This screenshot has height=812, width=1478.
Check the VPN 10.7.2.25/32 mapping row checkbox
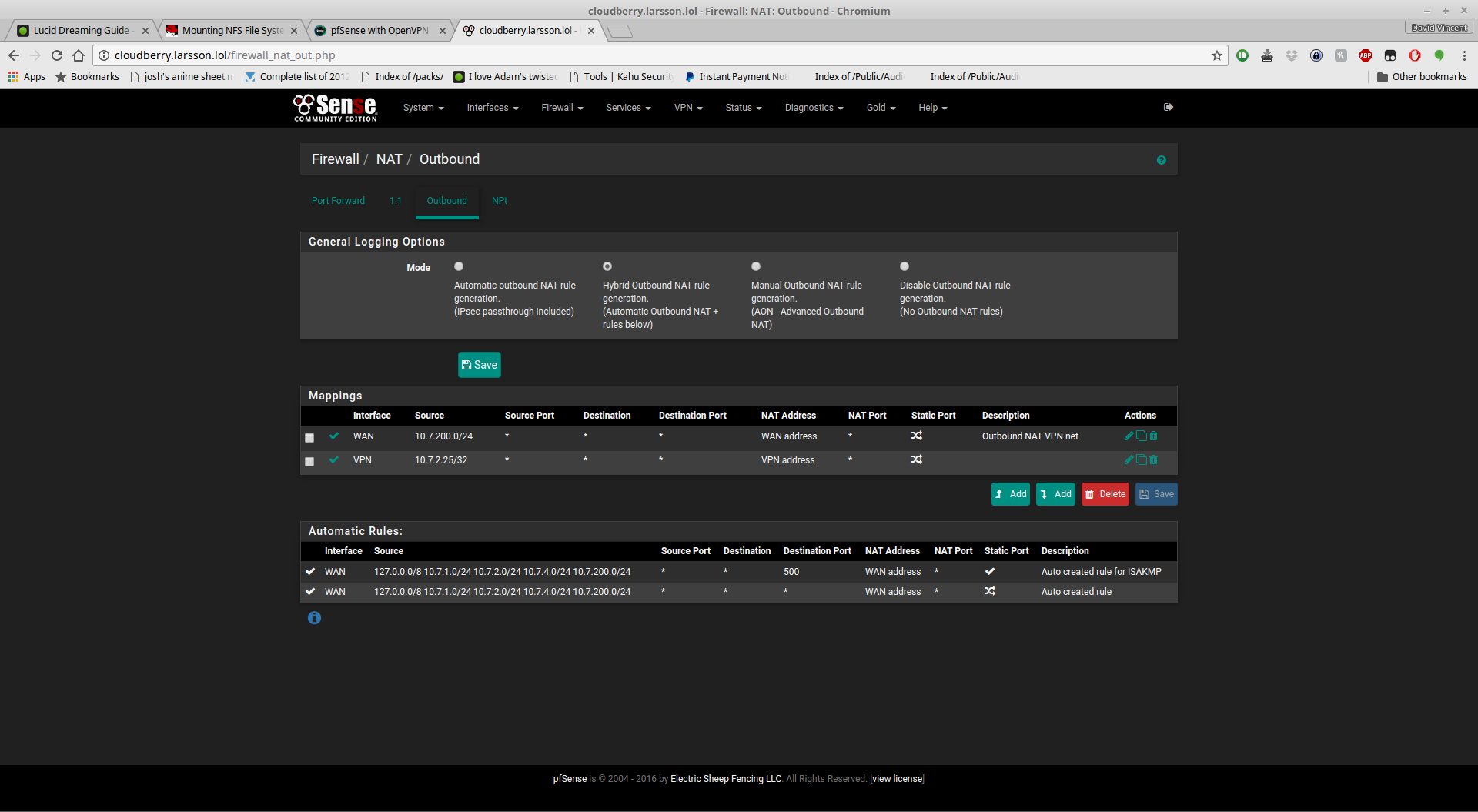309,461
